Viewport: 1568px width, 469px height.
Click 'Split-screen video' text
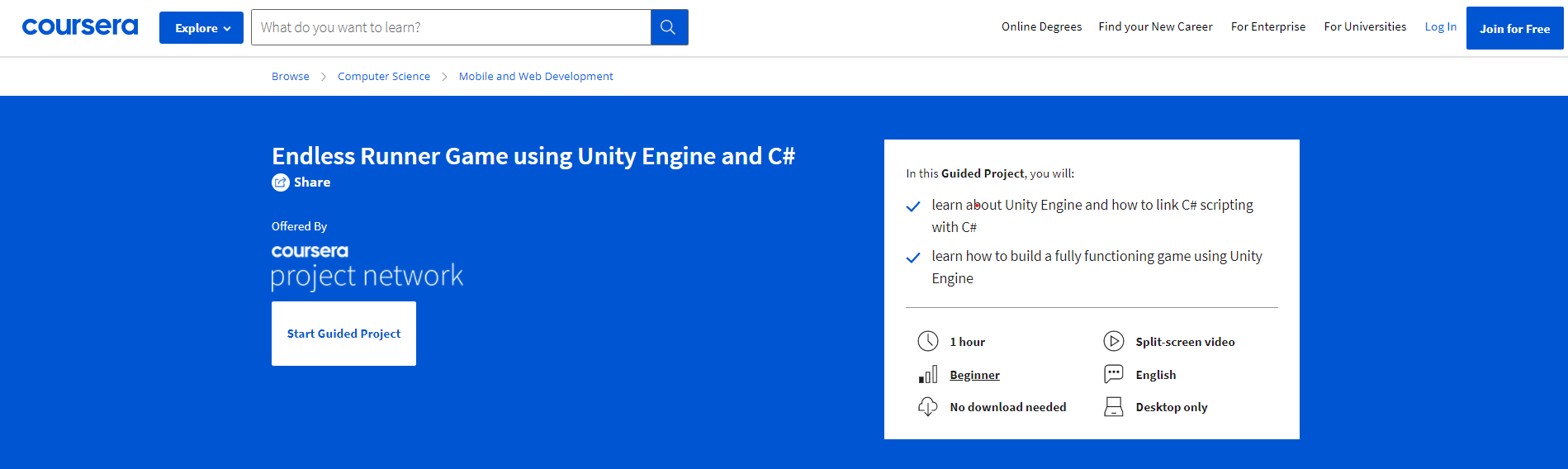[1185, 342]
